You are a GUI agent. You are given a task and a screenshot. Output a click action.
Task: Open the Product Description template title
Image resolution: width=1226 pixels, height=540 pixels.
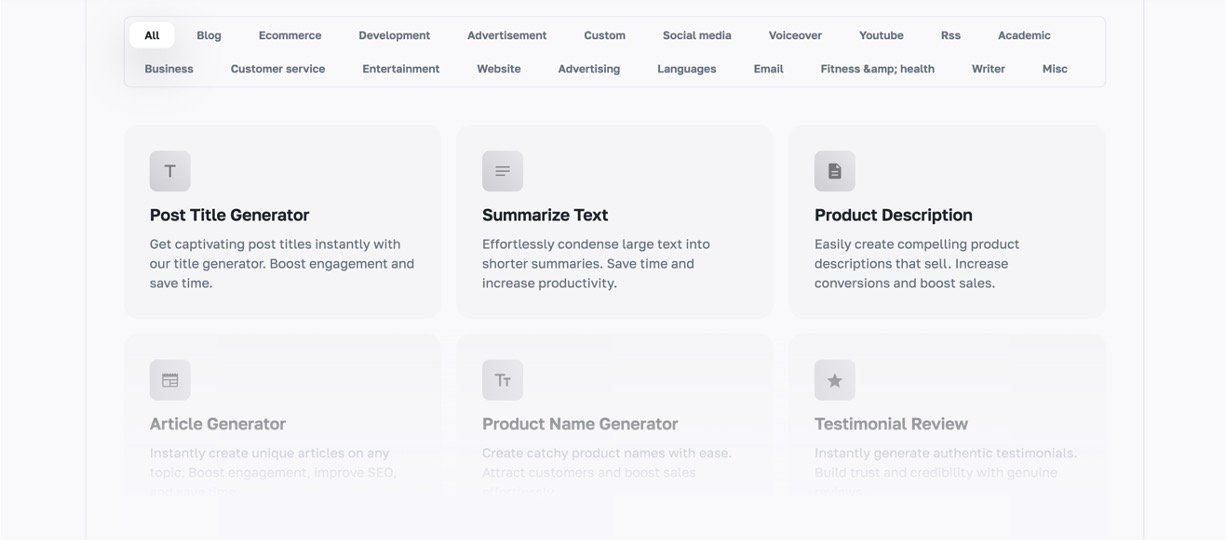coord(893,215)
